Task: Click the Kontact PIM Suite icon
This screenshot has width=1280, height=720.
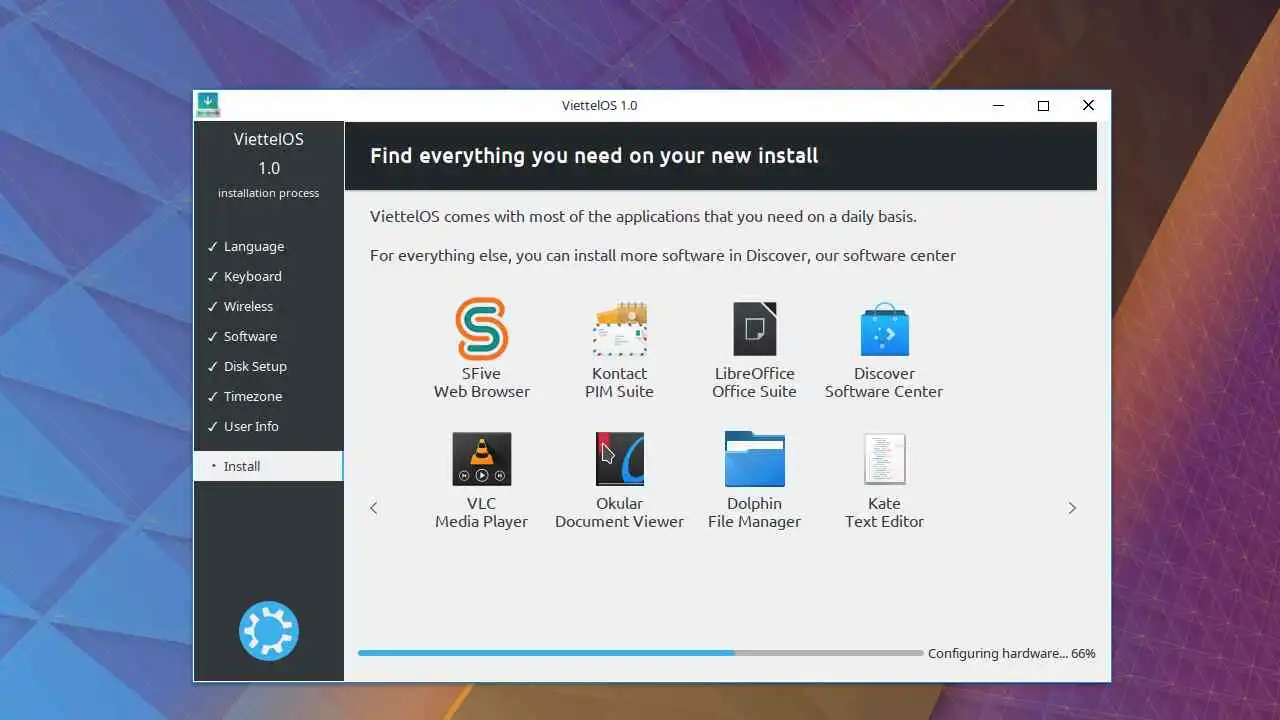Action: (x=619, y=329)
